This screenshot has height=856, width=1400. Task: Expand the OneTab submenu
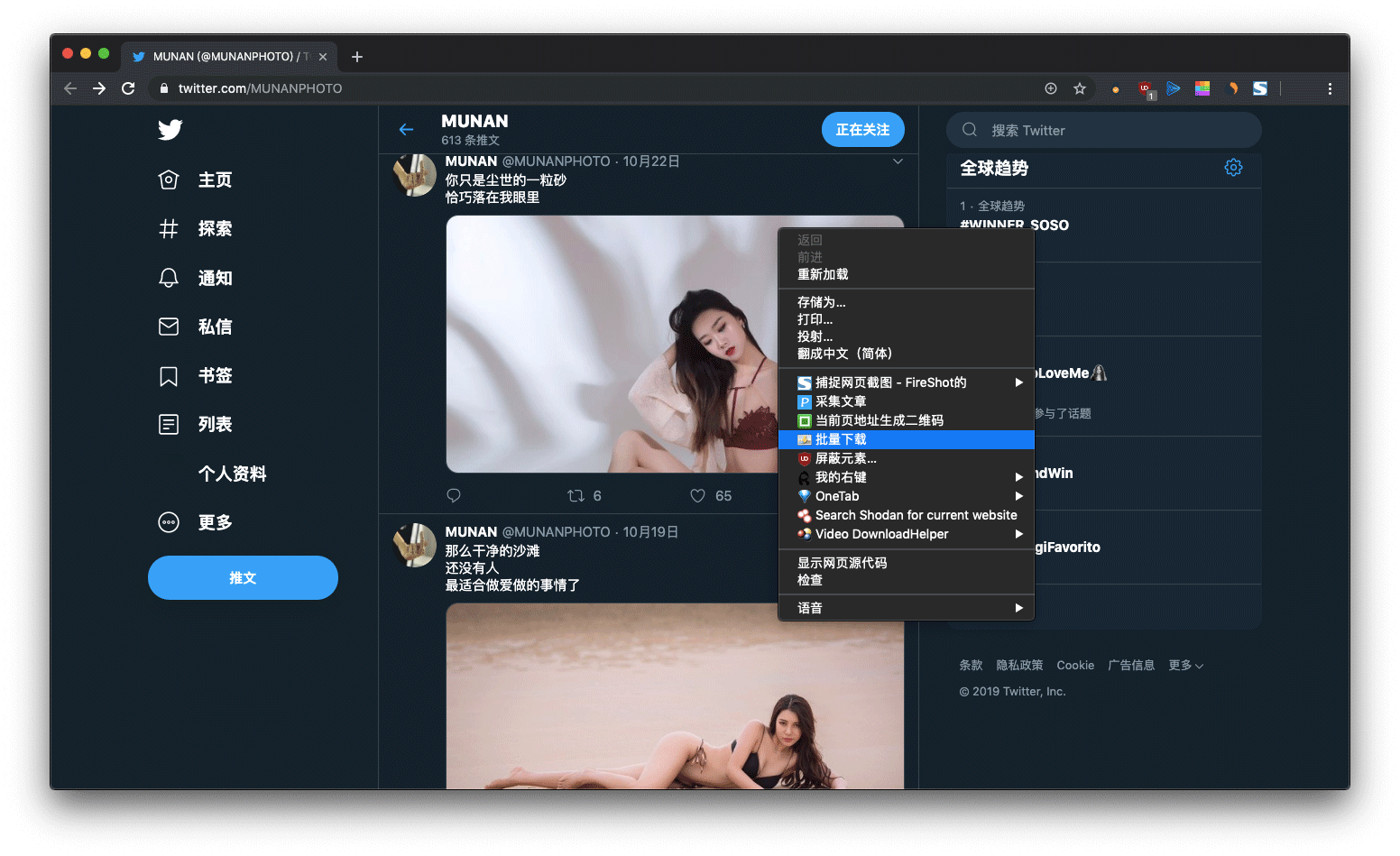[1019, 496]
